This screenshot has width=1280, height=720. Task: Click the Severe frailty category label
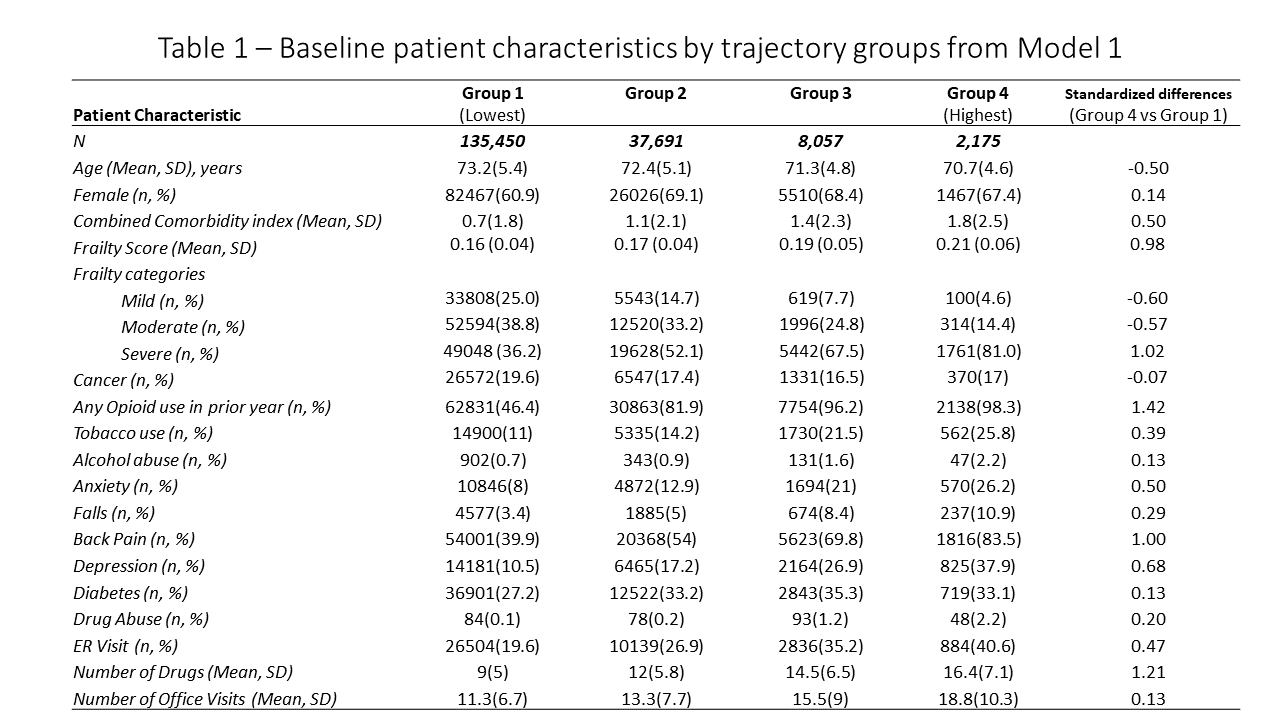pos(169,353)
